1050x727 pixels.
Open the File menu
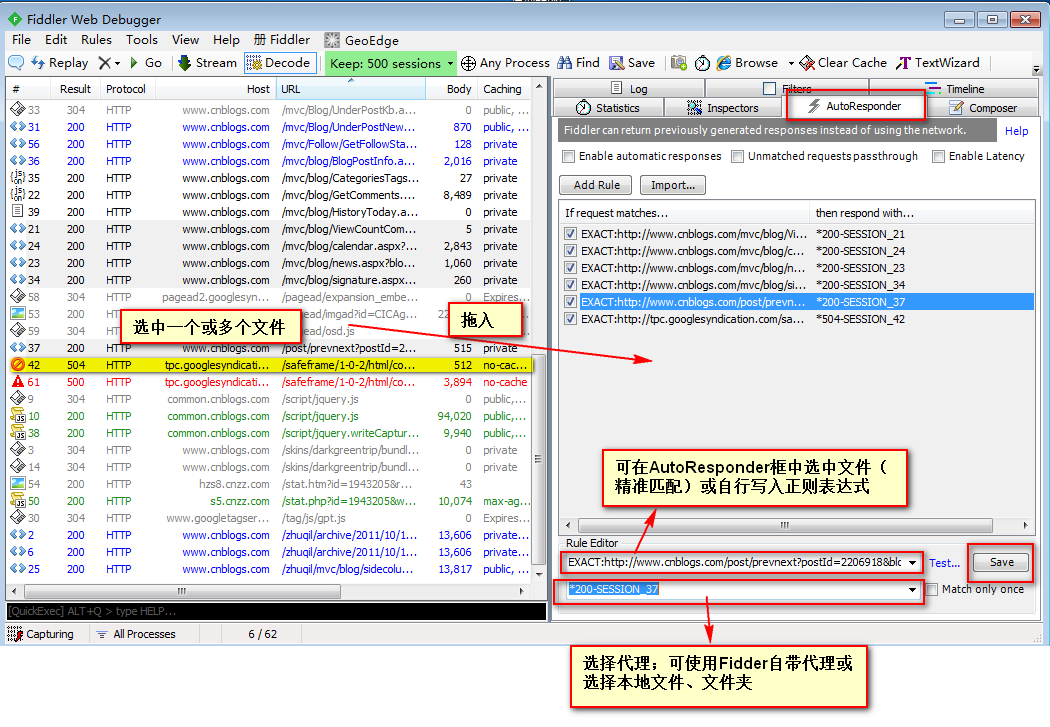21,40
